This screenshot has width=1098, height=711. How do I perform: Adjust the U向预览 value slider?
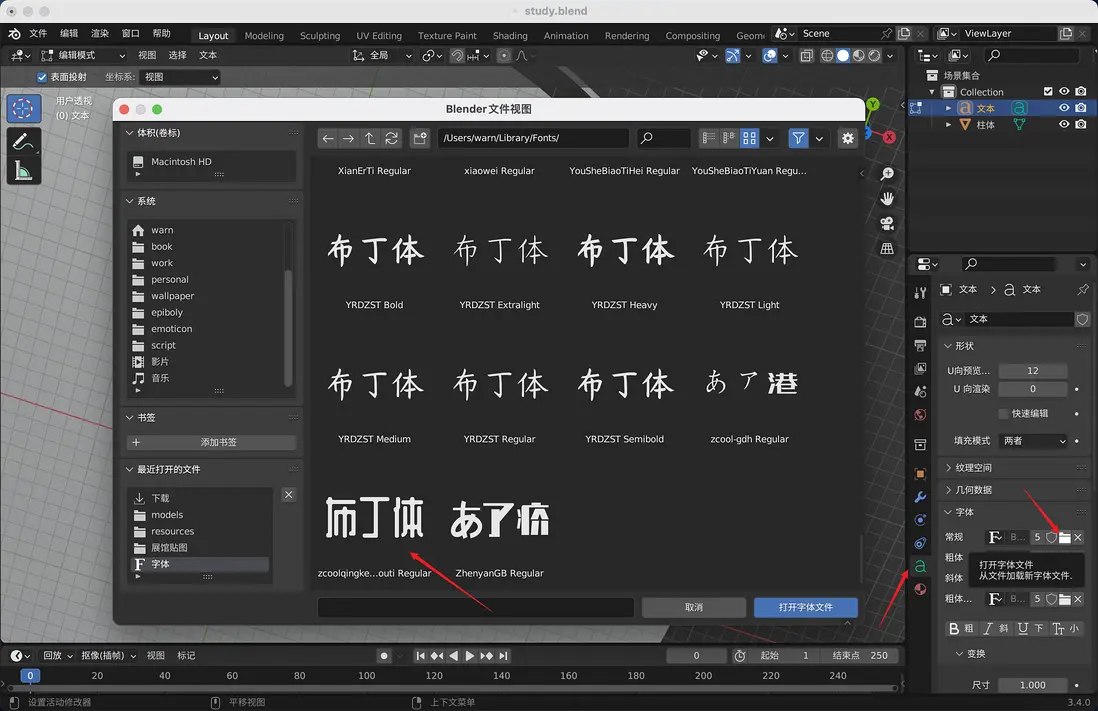1033,370
